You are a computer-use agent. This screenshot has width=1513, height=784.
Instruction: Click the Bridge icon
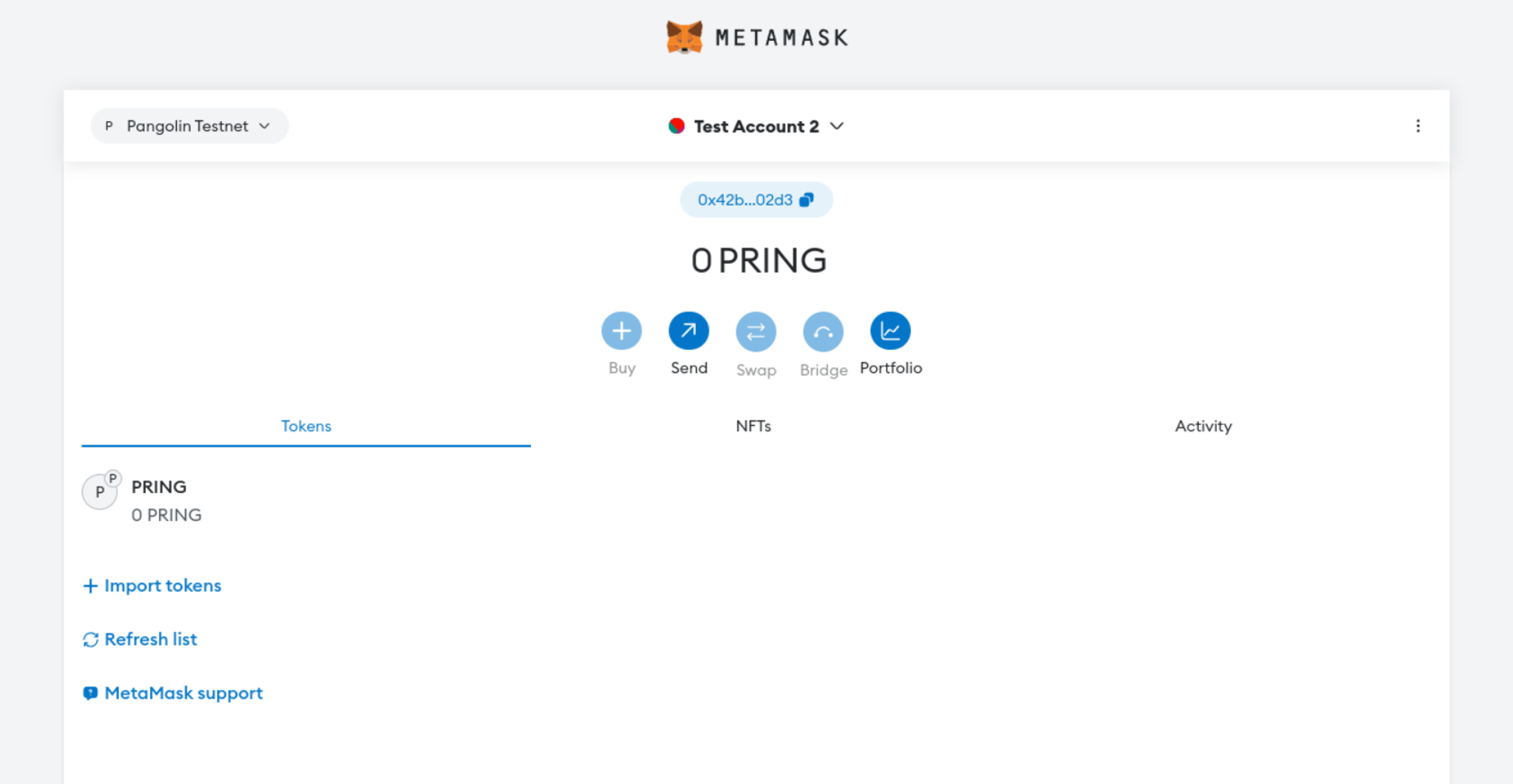tap(823, 331)
